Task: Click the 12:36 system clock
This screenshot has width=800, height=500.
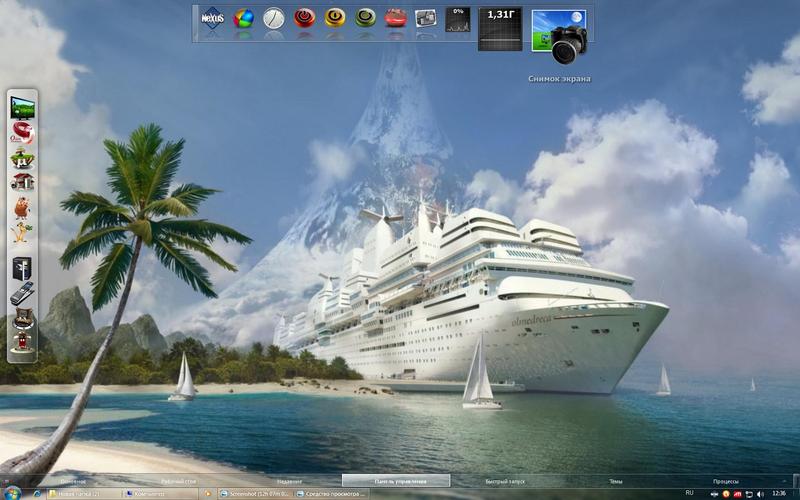Action: click(778, 493)
